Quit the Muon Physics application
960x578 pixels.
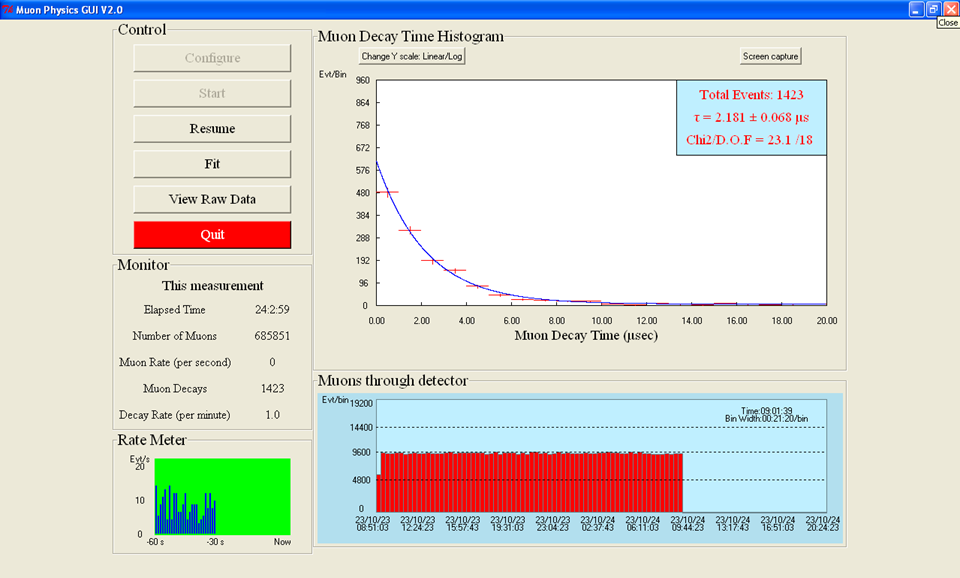tap(212, 235)
